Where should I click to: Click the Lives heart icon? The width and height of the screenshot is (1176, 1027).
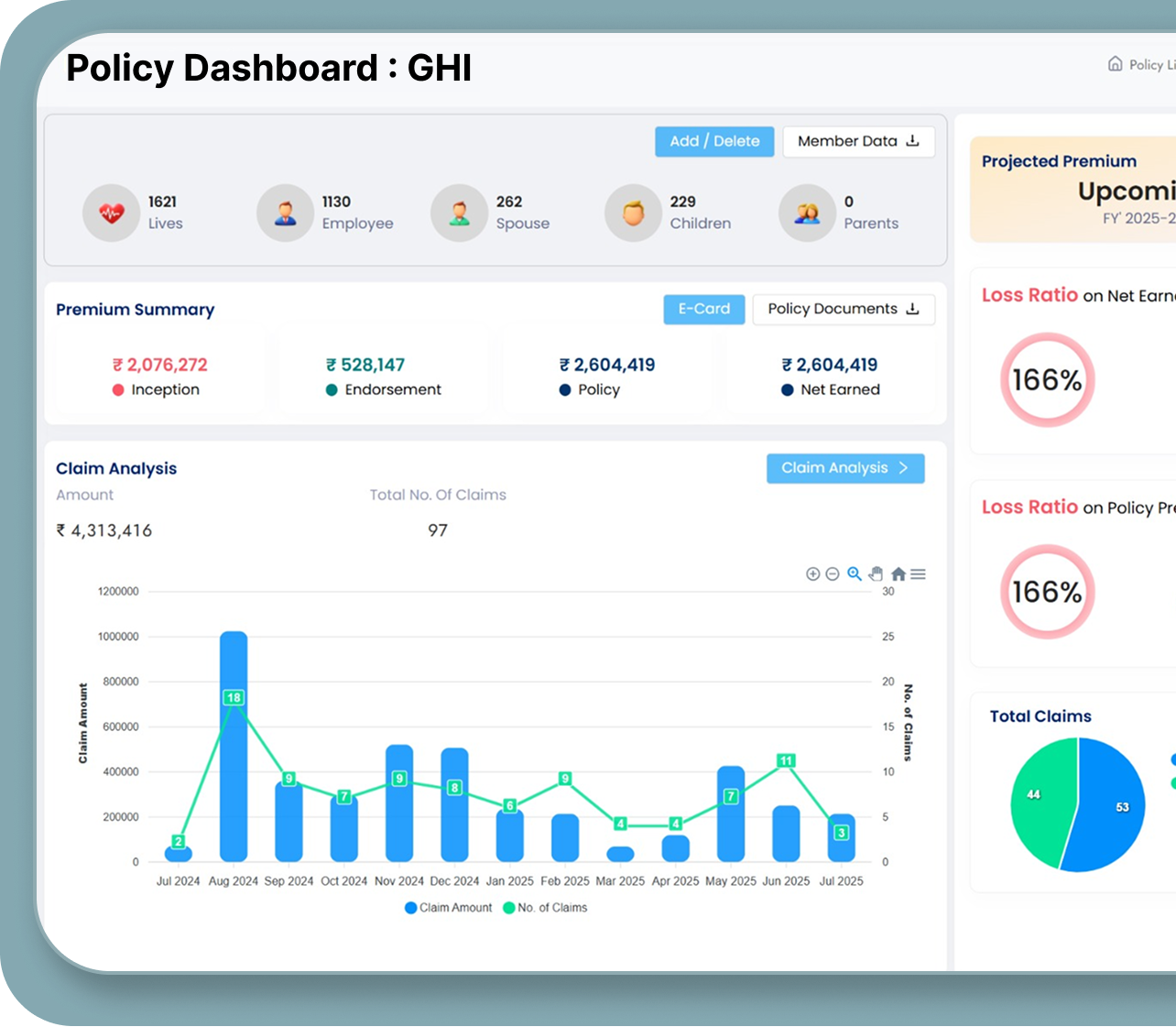(x=111, y=212)
